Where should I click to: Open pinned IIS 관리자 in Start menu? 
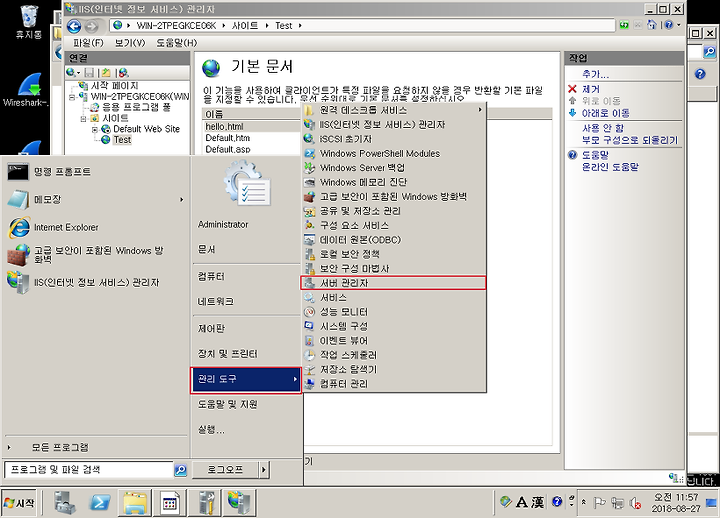(x=96, y=282)
